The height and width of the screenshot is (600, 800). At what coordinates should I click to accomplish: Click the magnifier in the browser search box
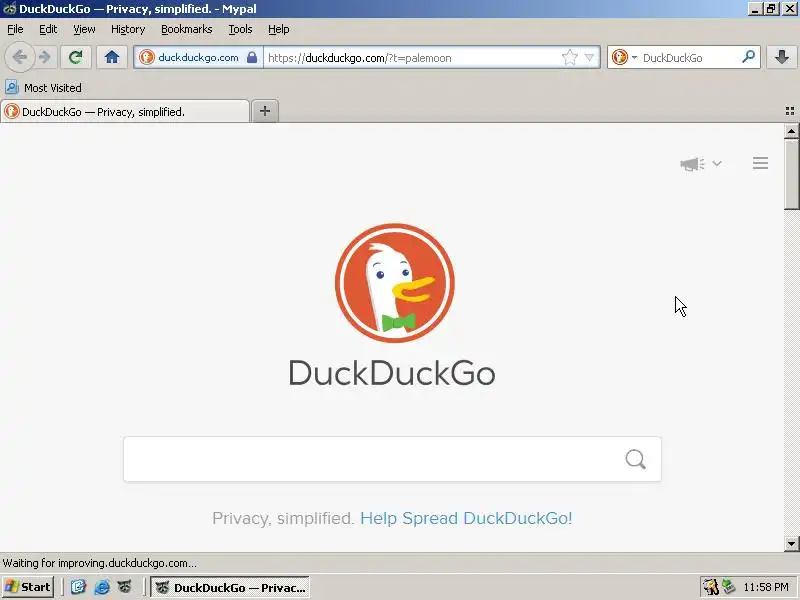tap(748, 57)
